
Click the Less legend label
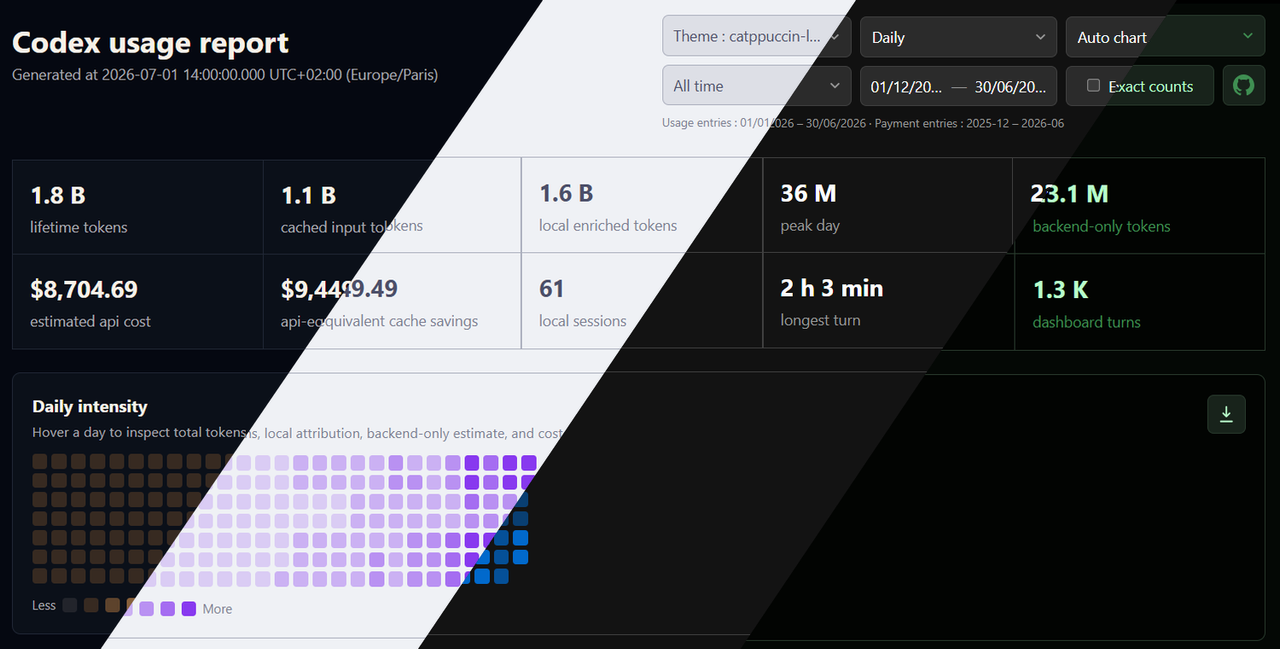click(44, 605)
